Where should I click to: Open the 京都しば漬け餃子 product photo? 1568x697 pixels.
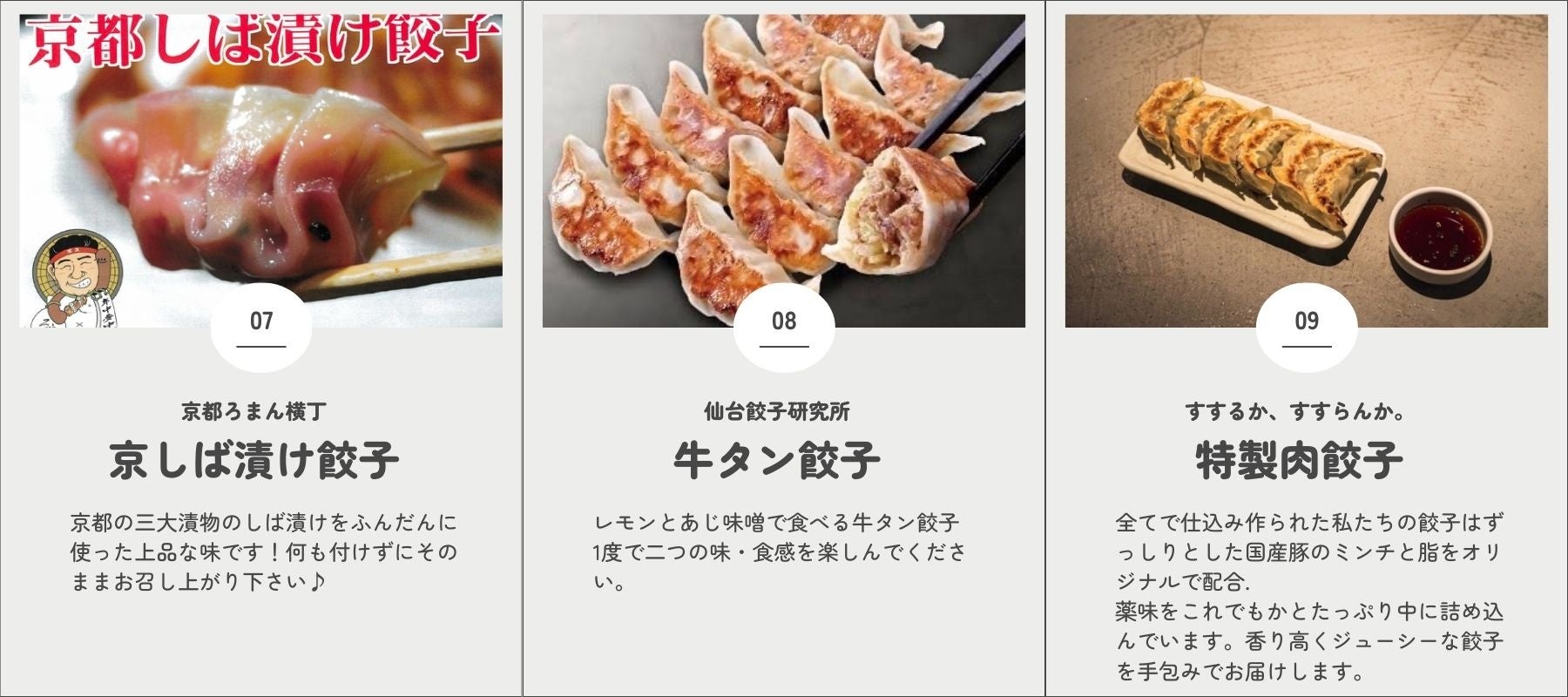tap(261, 171)
